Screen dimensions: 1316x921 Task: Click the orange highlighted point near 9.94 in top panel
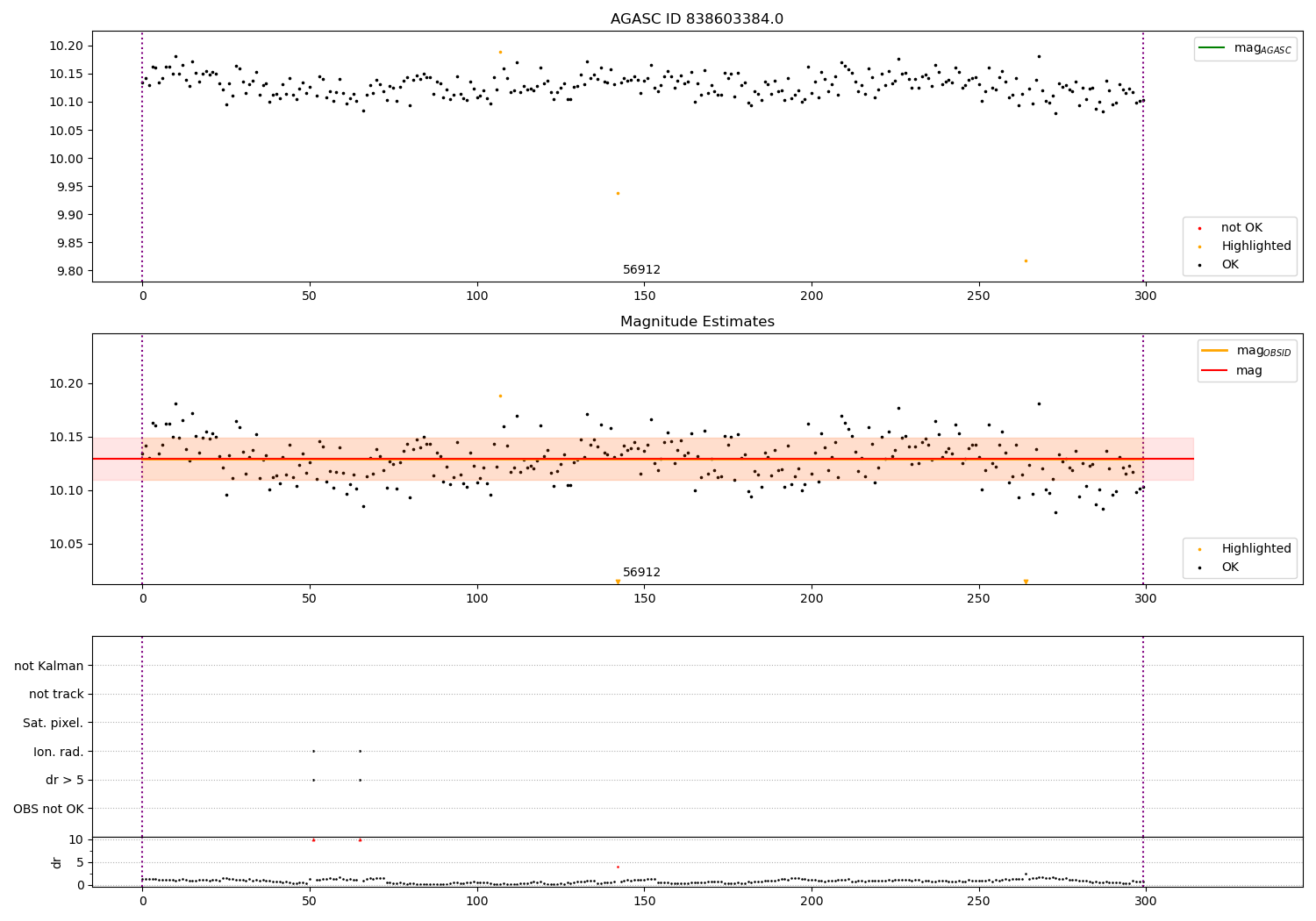[618, 193]
